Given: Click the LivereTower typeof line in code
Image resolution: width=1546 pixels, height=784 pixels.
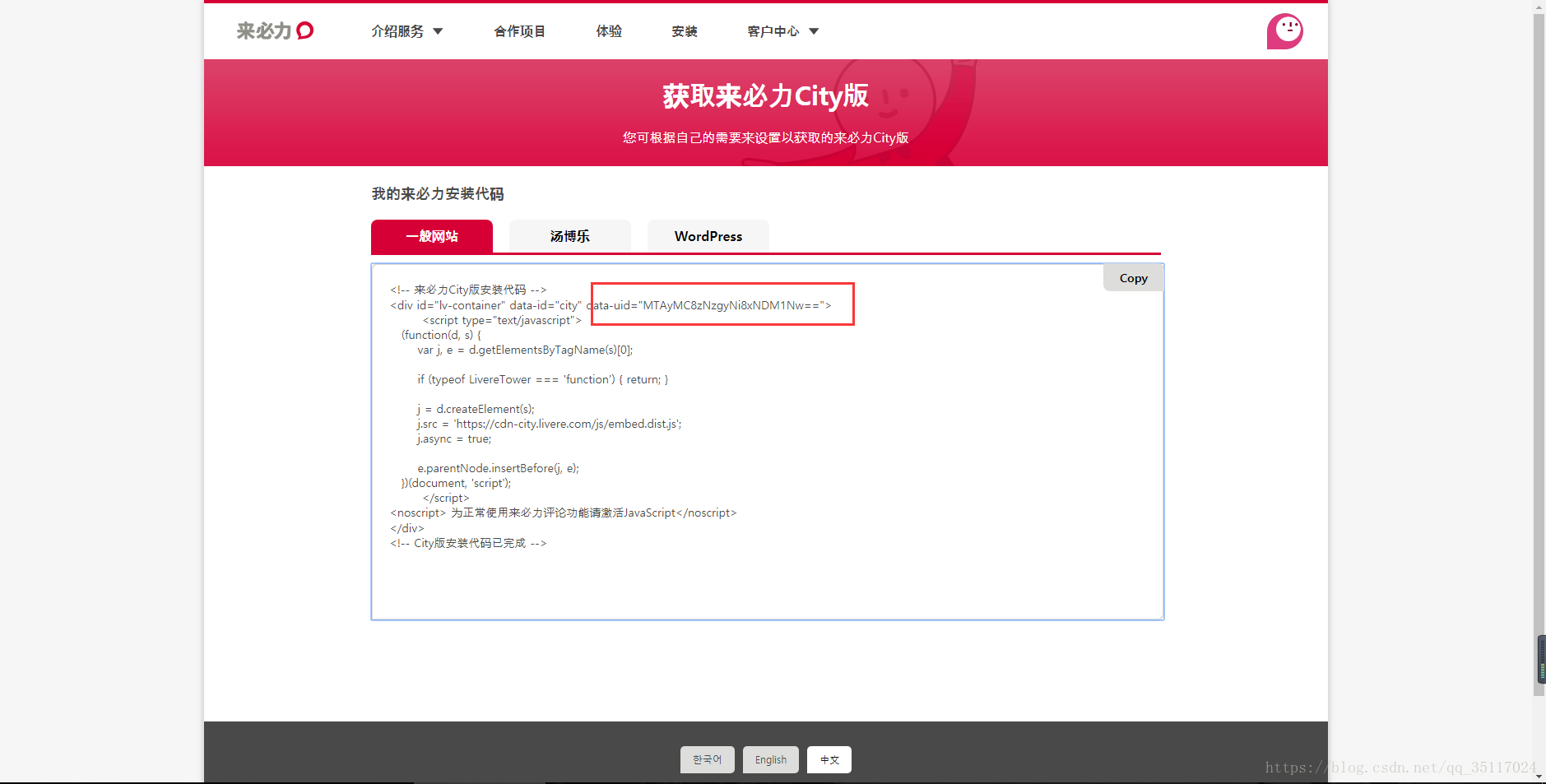Looking at the screenshot, I should 543,379.
